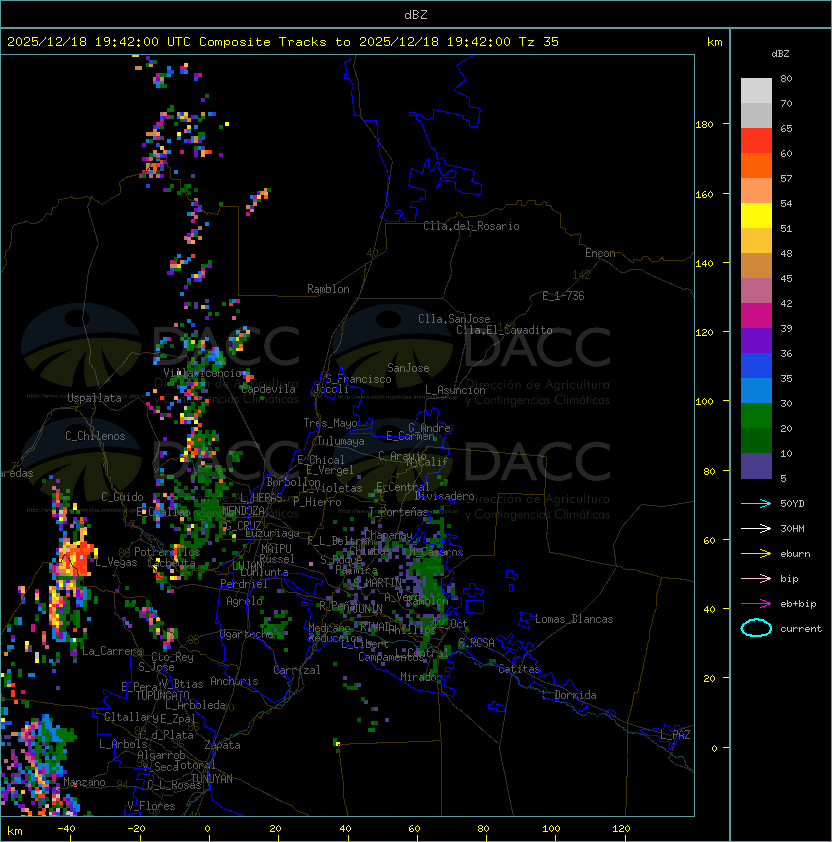Click the Clla.SanJose place label
The width and height of the screenshot is (832, 842).
pos(454,319)
